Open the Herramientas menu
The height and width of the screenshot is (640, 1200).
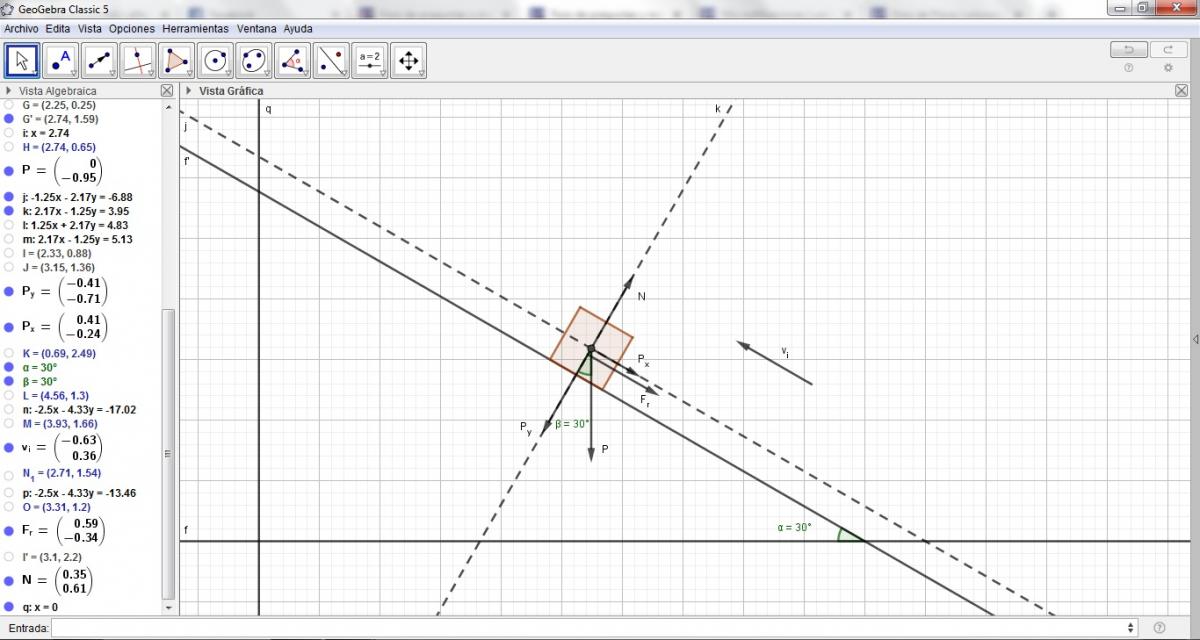[195, 29]
